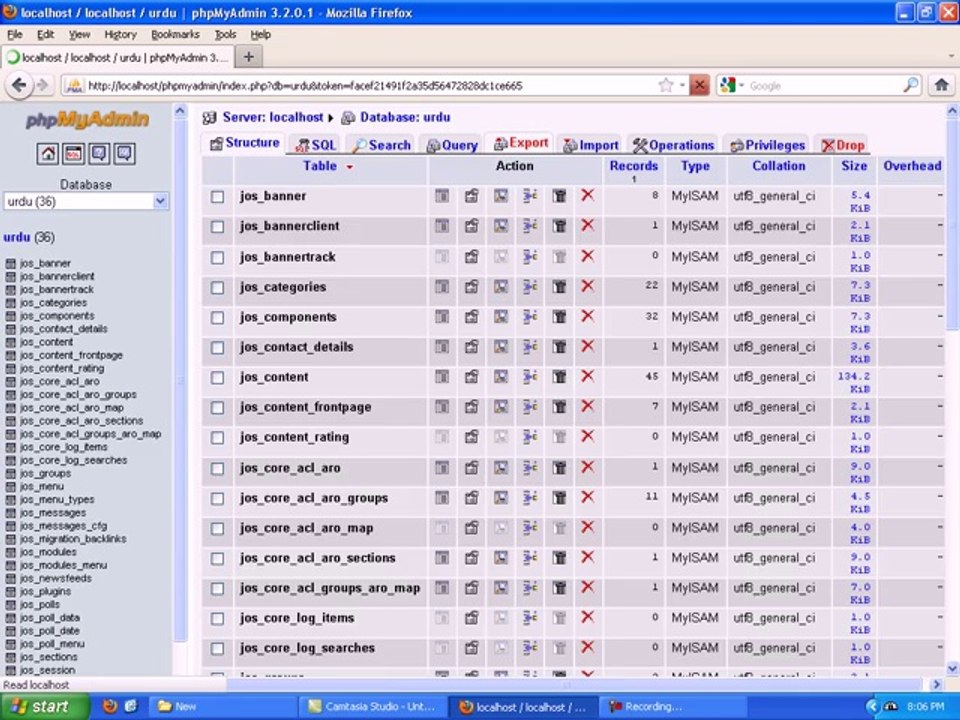Click the Server: localhost breadcrumb link
This screenshot has width=960, height=720.
(x=272, y=117)
